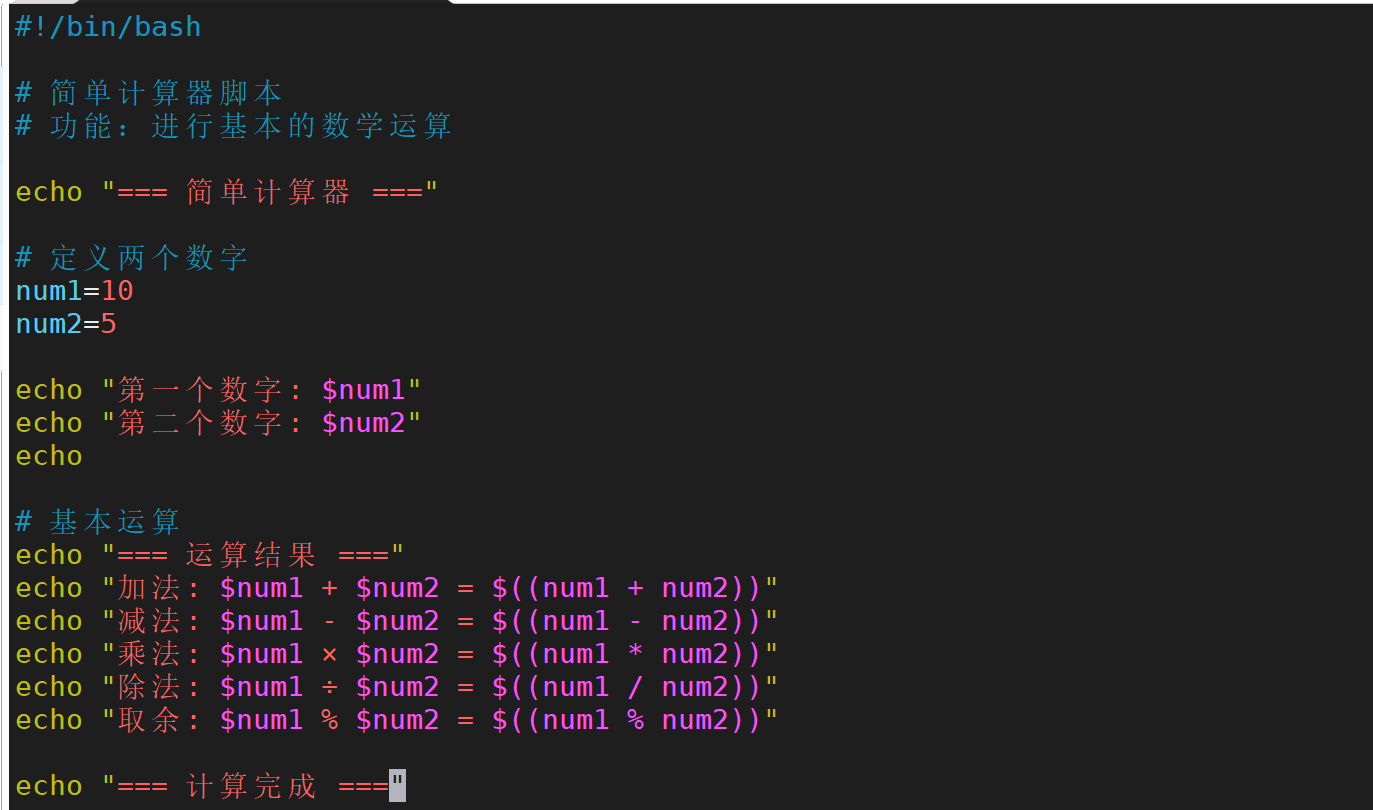Click the highlighted cursor block at file end

[x=398, y=786]
